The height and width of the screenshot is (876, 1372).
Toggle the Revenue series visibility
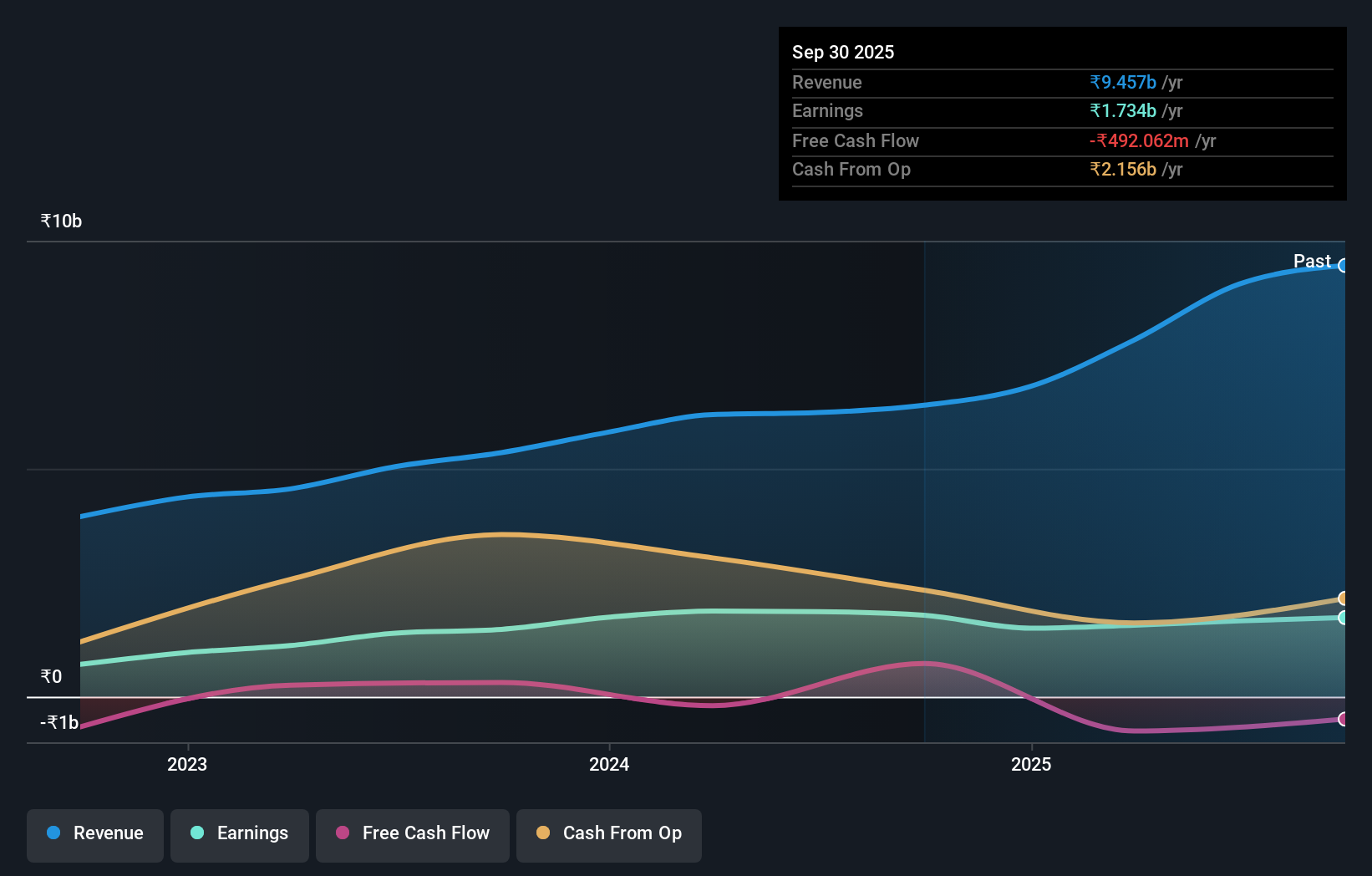[94, 833]
